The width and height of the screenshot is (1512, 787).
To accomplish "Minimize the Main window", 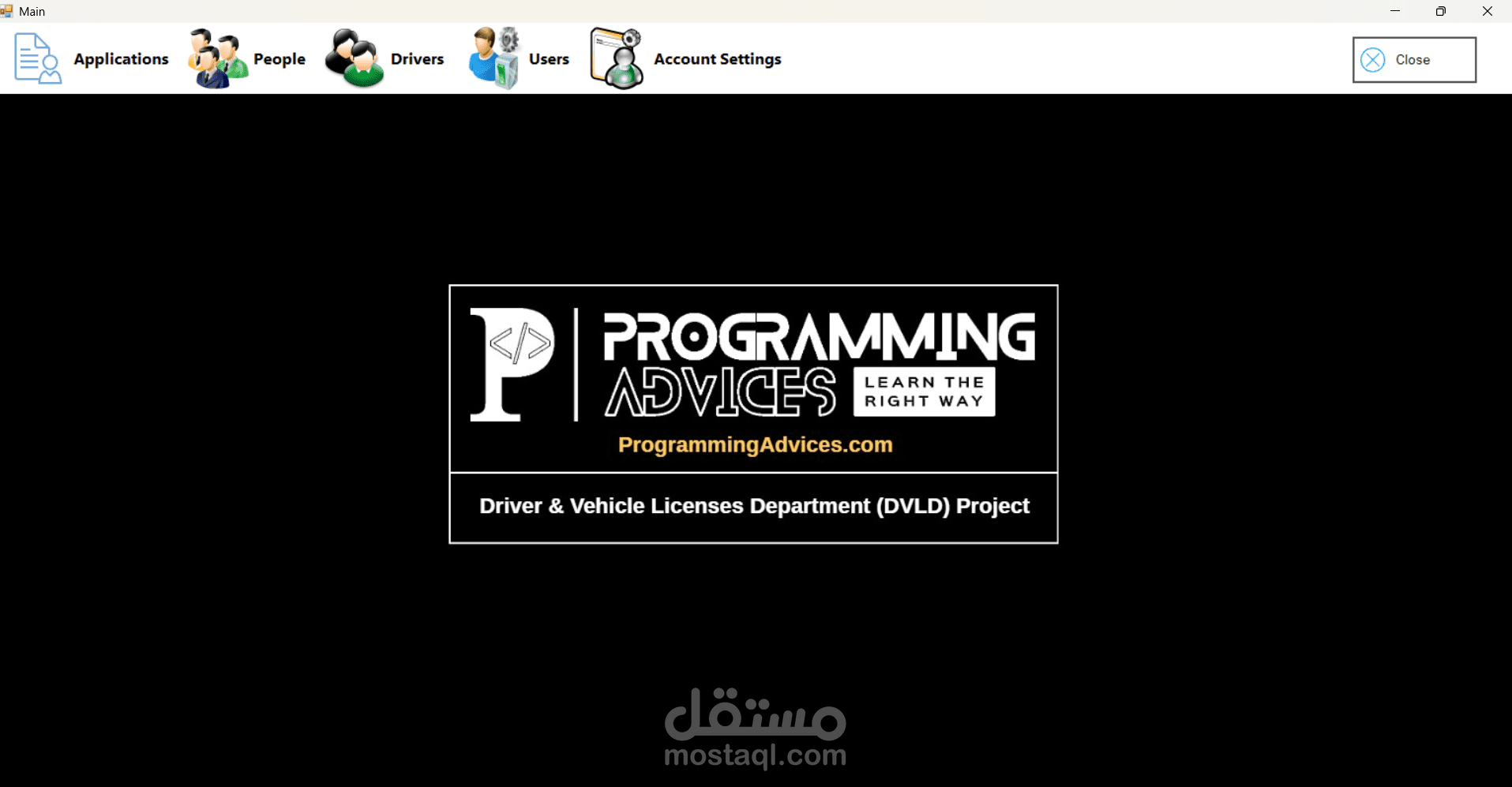I will tap(1394, 11).
